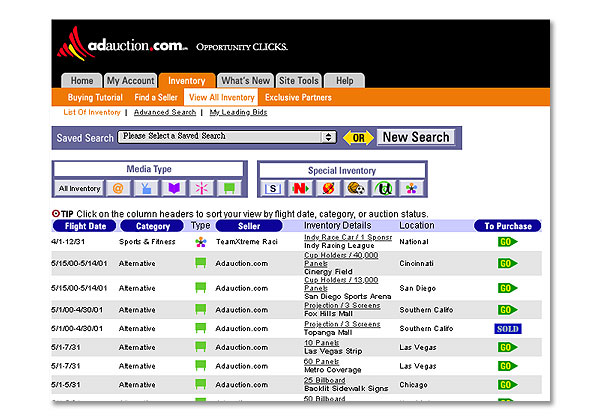Screen dimensions: 600x418
Task: Filter by online media at-sign icon
Action: tap(118, 188)
